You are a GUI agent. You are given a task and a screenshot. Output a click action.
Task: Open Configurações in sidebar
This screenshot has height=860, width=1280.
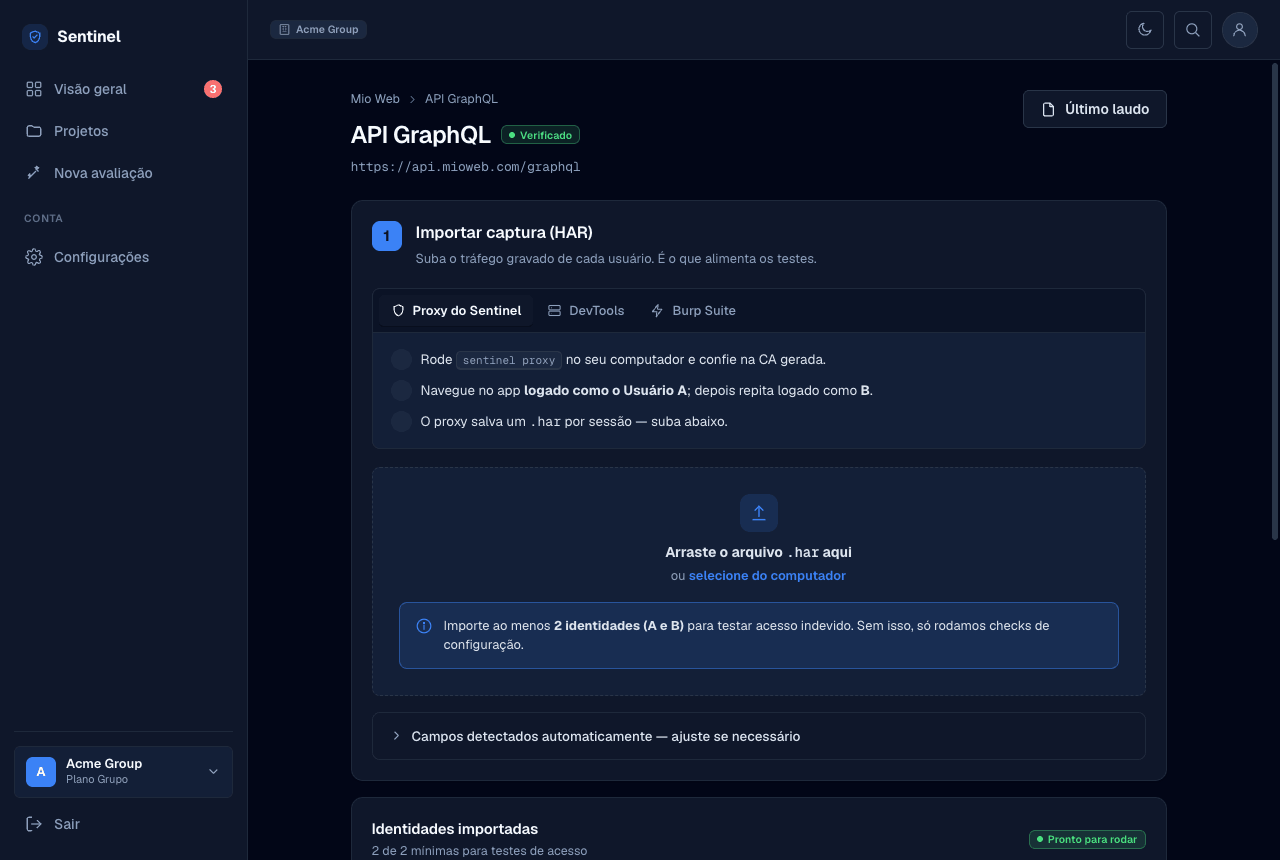pos(123,257)
